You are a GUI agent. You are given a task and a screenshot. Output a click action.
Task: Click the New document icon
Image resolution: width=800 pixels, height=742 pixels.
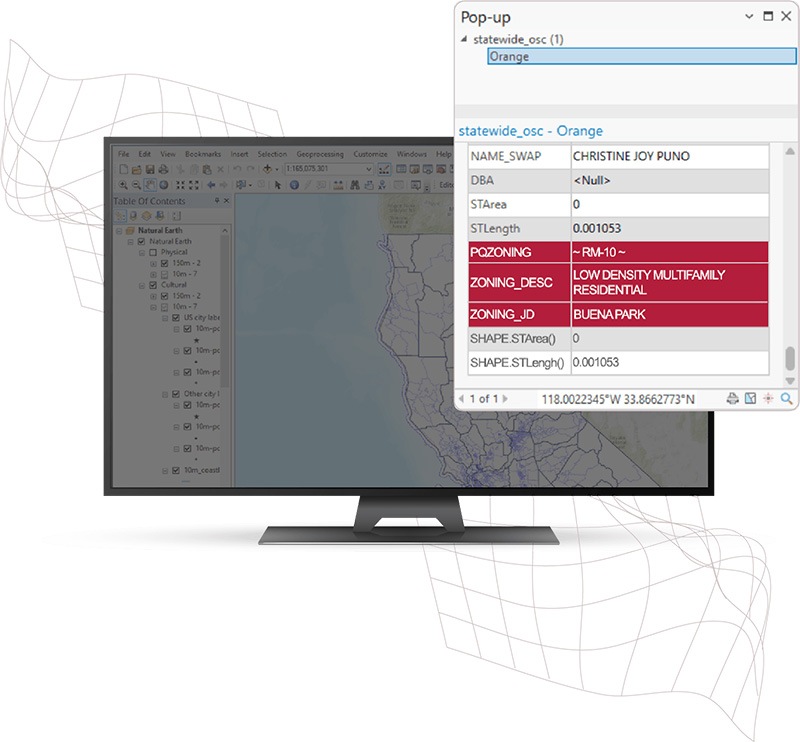[x=123, y=169]
